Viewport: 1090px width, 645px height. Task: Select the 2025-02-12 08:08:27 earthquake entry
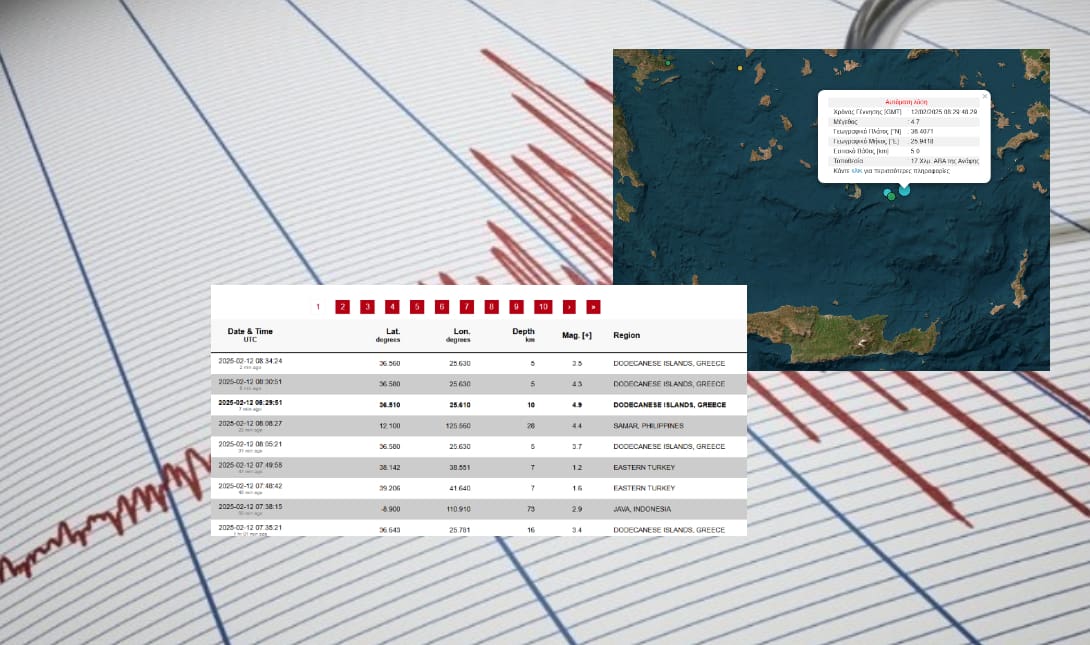tap(478, 426)
